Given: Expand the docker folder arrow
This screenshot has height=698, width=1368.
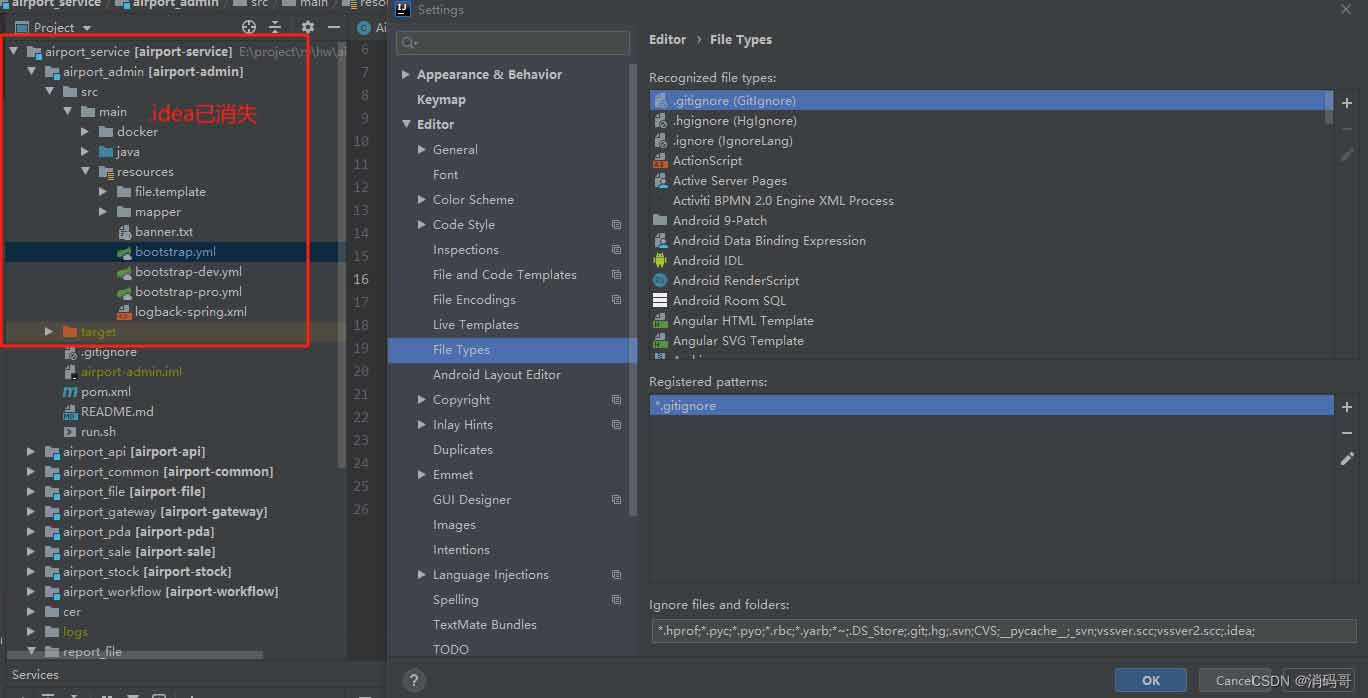Looking at the screenshot, I should (x=86, y=132).
